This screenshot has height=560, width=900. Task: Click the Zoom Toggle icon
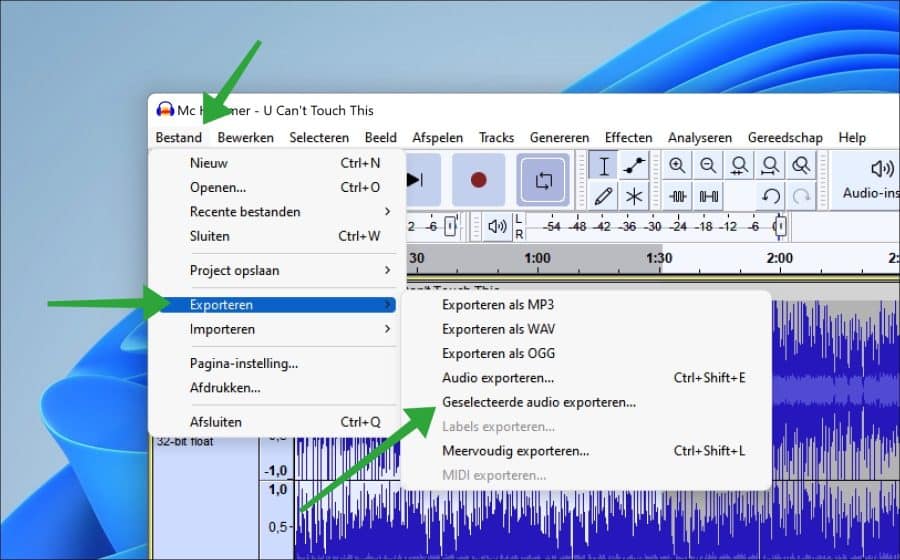[801, 166]
